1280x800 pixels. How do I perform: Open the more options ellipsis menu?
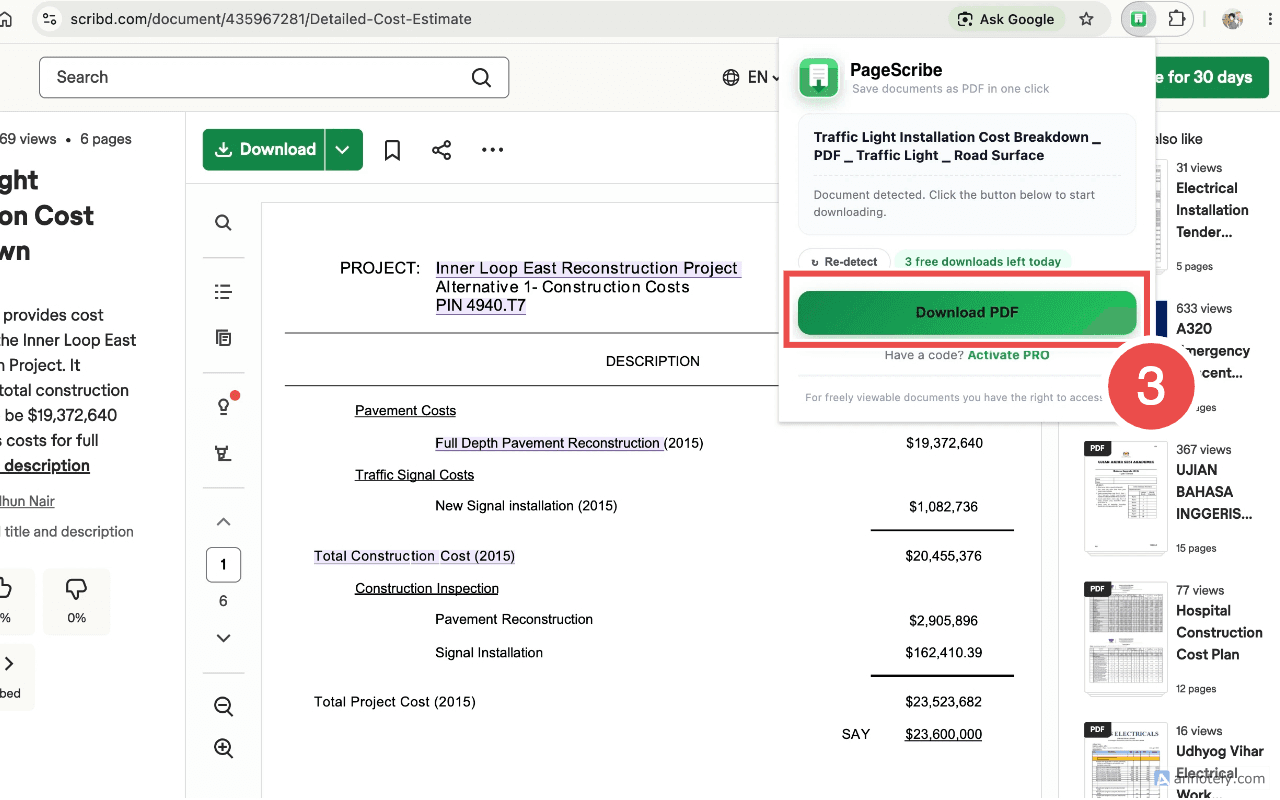point(492,150)
